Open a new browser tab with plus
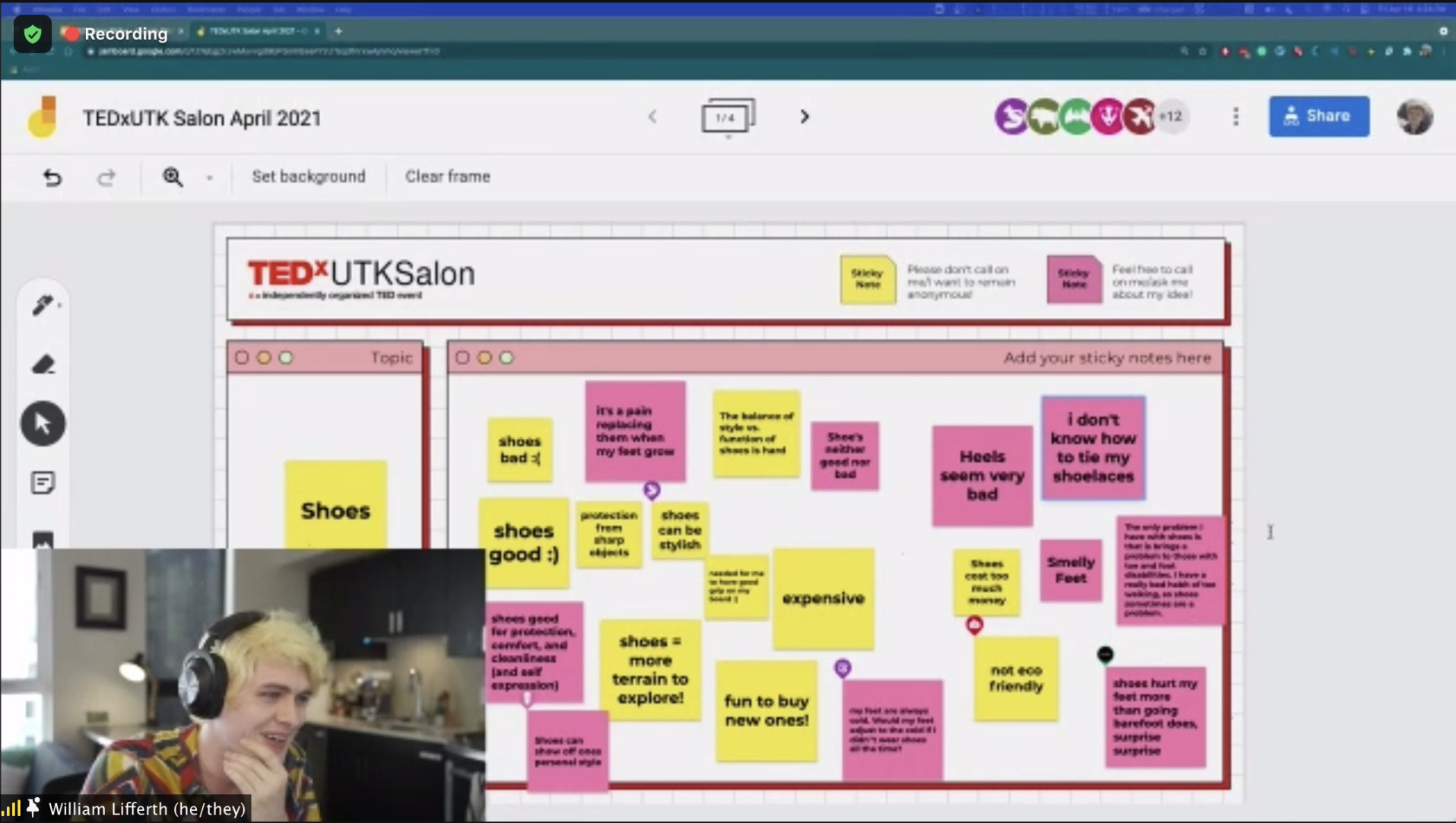 (338, 31)
